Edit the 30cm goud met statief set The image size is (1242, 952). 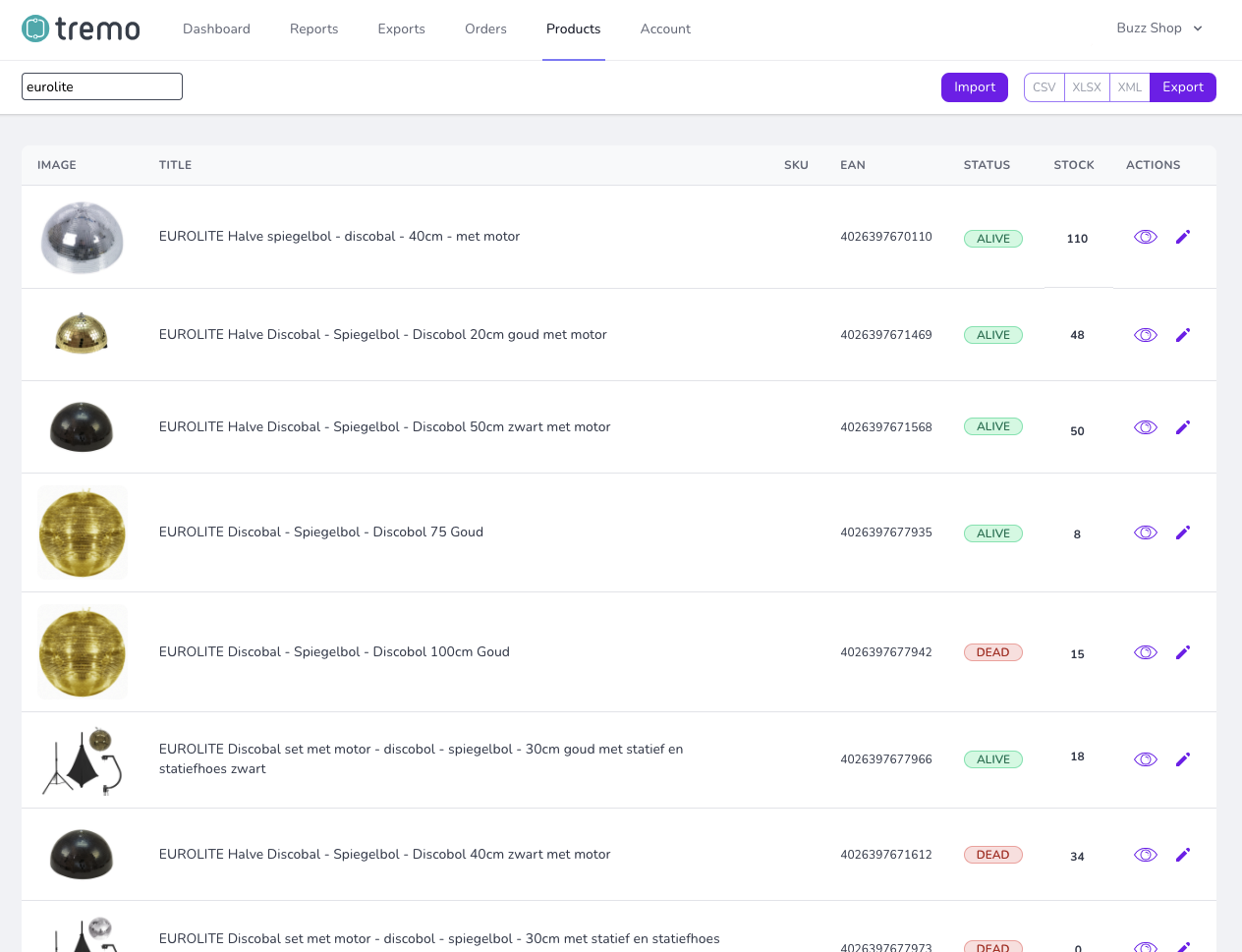(1183, 759)
